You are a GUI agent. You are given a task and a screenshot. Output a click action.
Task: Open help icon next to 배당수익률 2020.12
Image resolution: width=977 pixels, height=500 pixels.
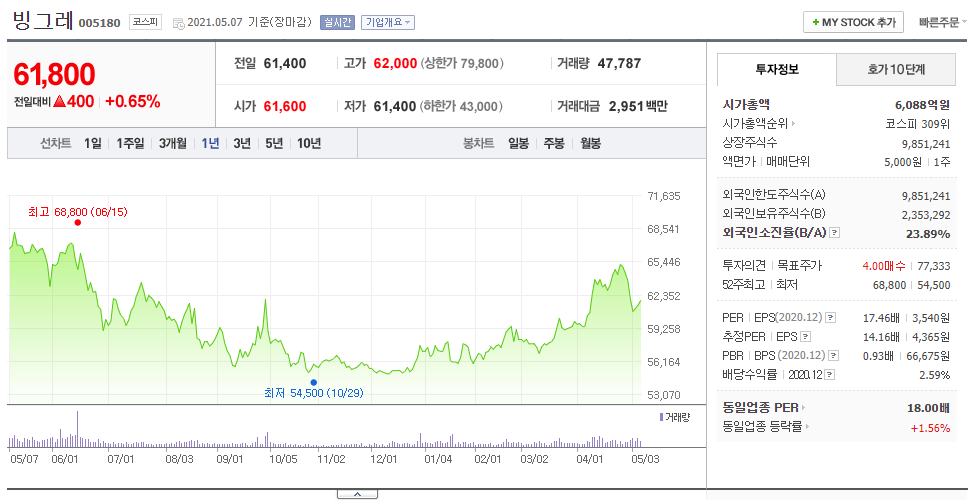click(x=829, y=375)
